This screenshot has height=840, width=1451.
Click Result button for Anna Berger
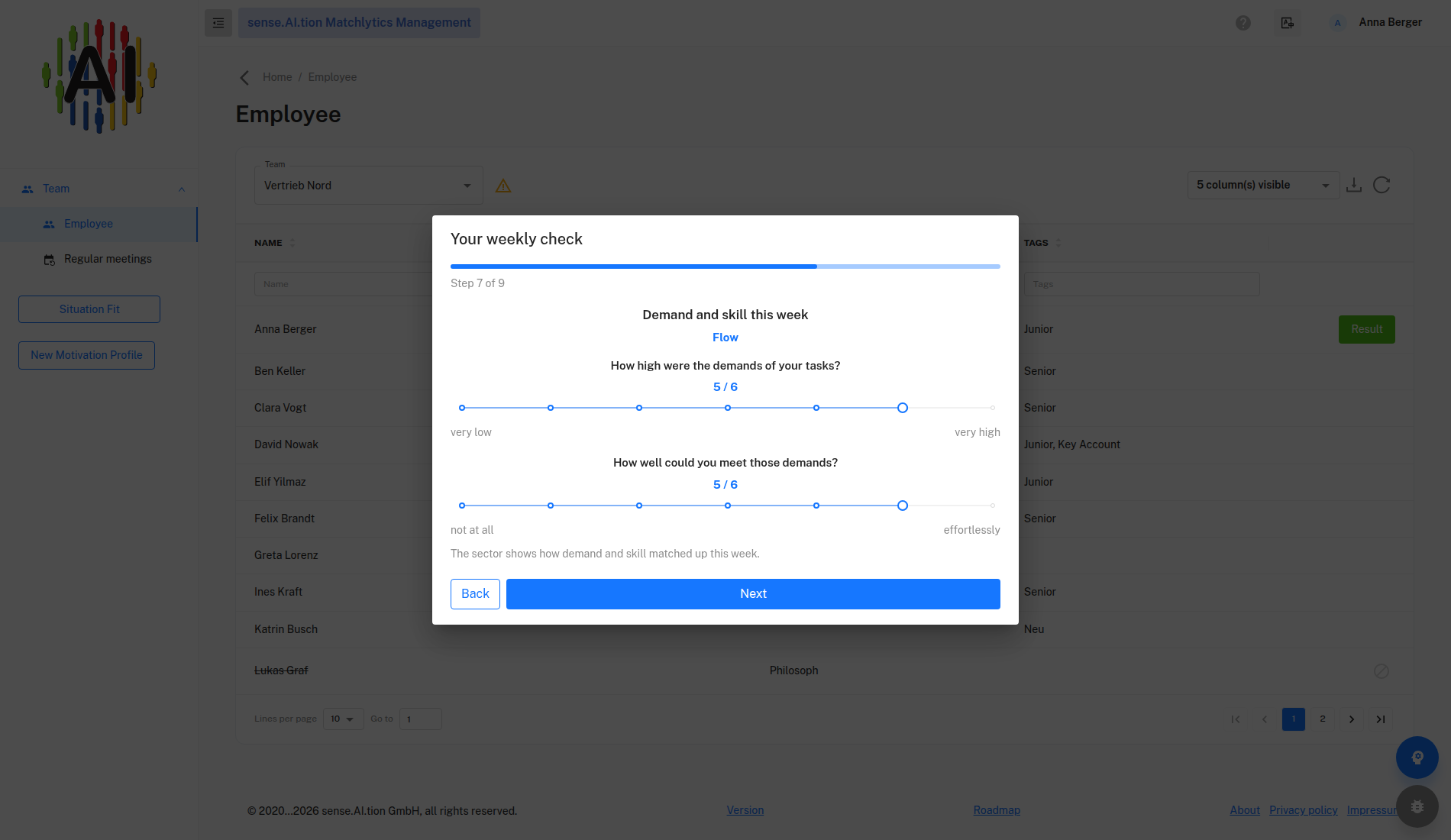1367,329
